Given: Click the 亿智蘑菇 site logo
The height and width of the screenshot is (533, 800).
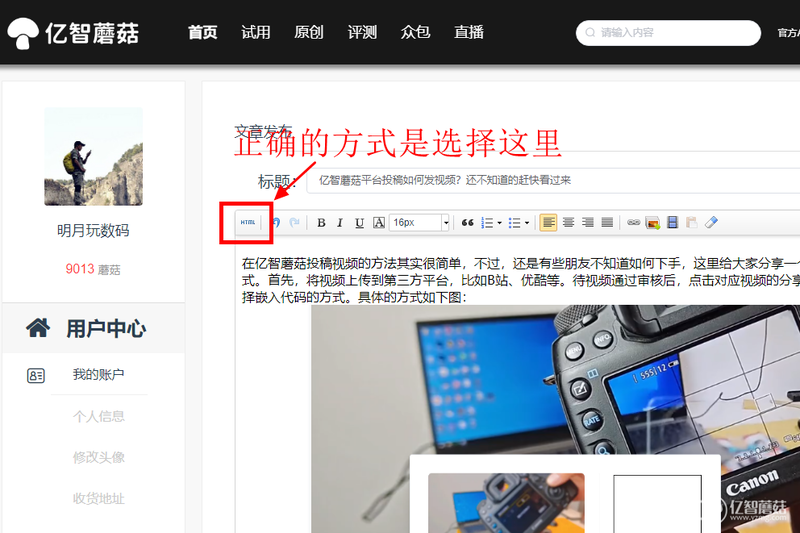Looking at the screenshot, I should 73,34.
